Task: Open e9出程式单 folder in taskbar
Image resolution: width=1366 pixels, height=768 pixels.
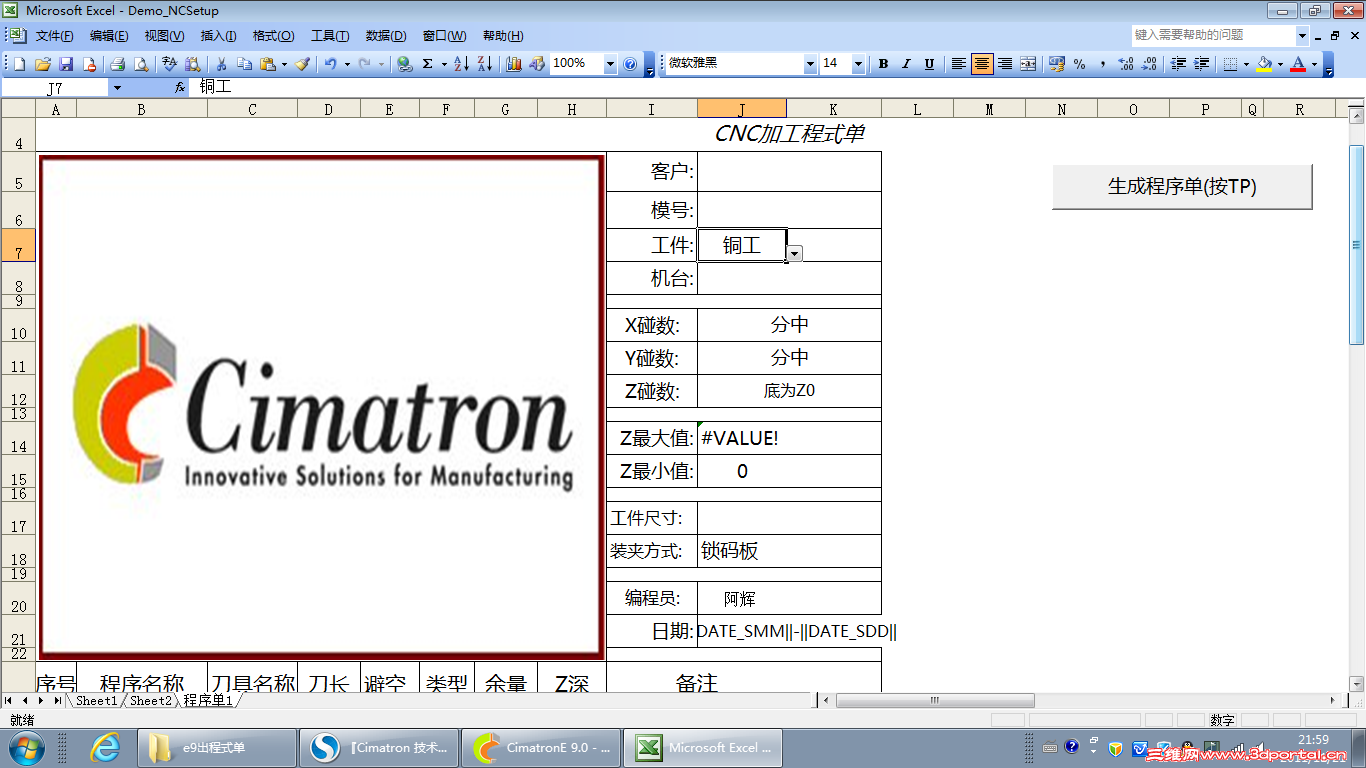Action: [217, 747]
